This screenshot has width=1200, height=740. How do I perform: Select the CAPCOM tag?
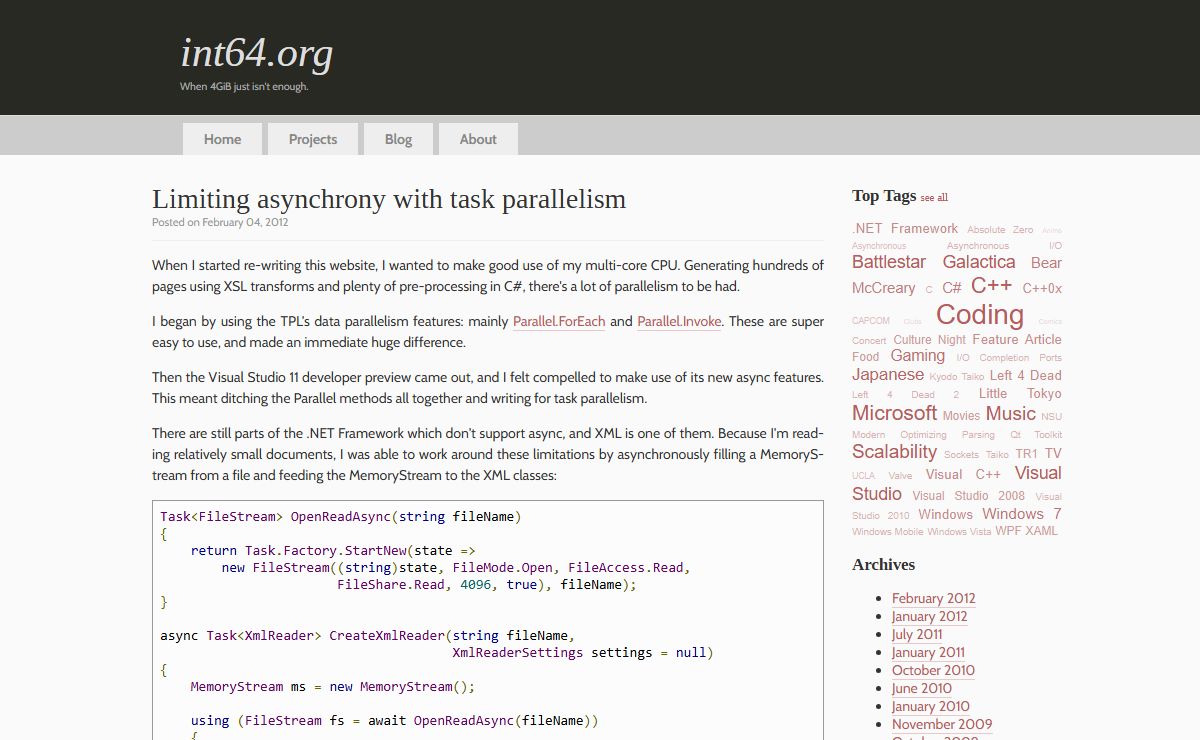coord(870,321)
